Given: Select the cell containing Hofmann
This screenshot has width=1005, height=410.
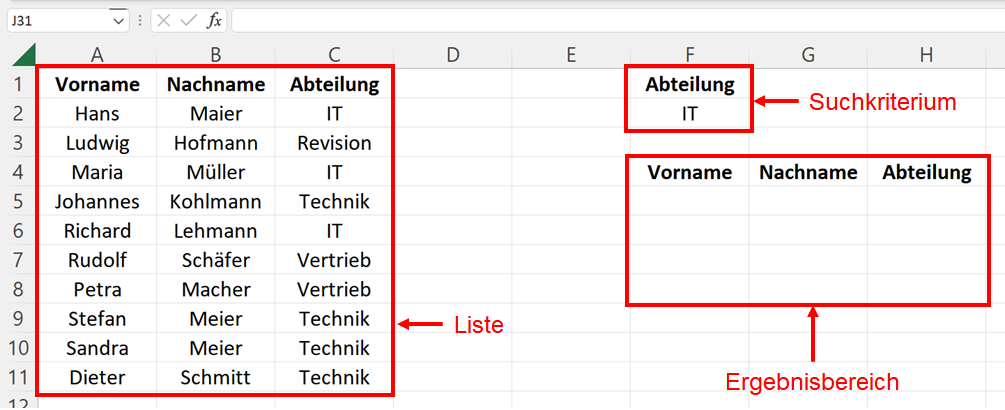Looking at the screenshot, I should pos(216,143).
